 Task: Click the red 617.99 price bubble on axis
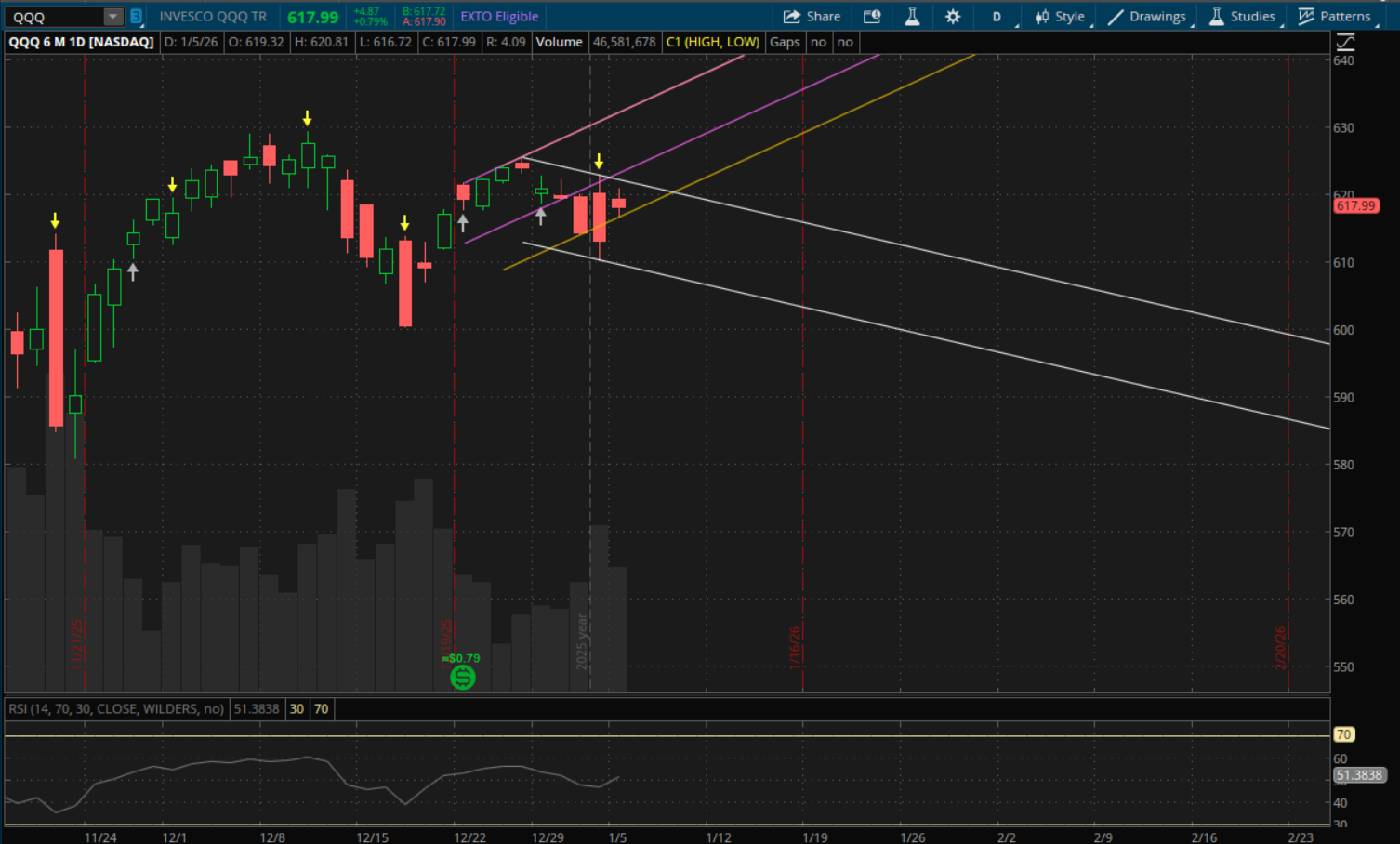point(1355,205)
